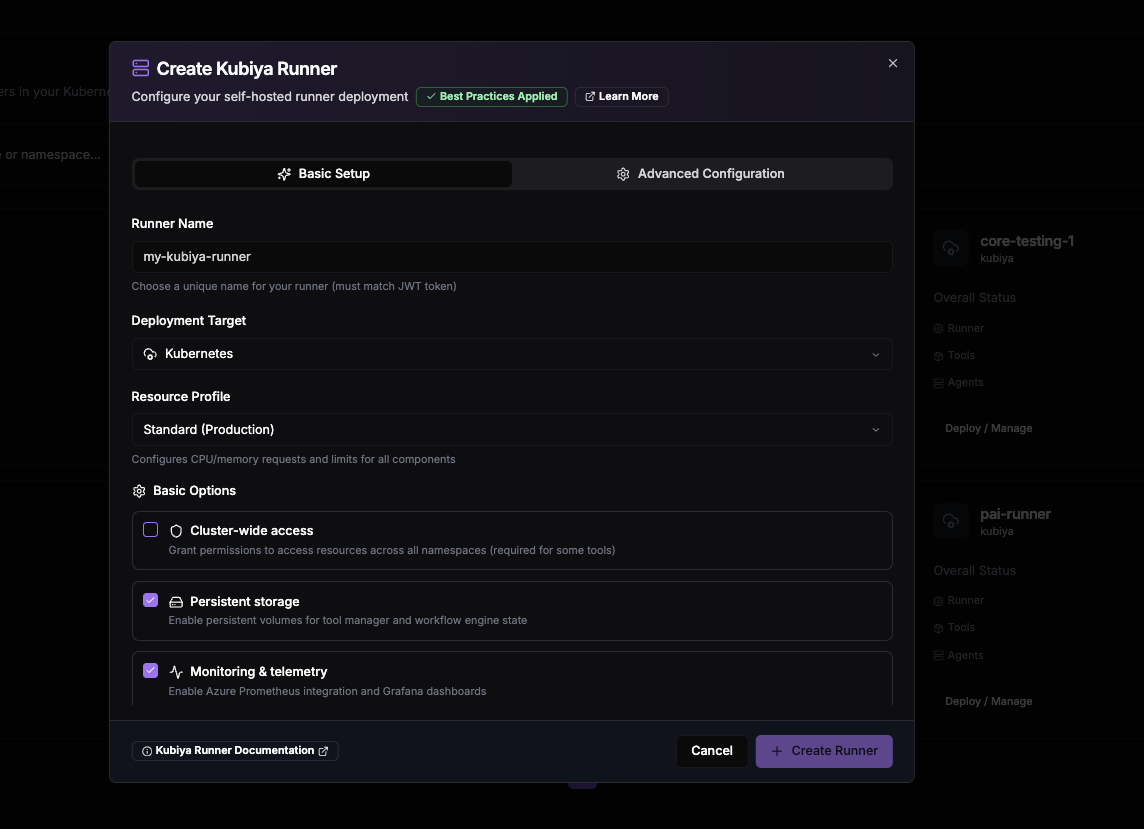
Task: Cancel the runner creation dialog
Action: point(711,751)
